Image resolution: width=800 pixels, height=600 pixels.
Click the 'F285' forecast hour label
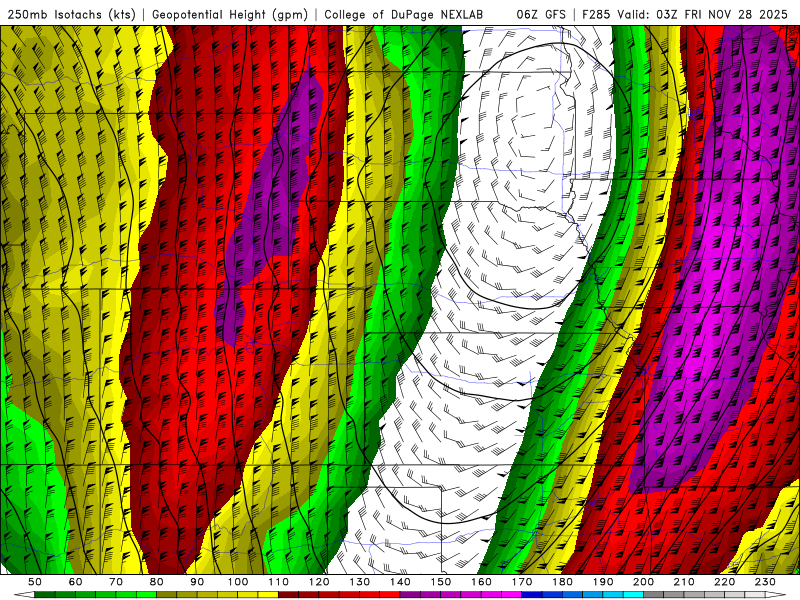(596, 14)
